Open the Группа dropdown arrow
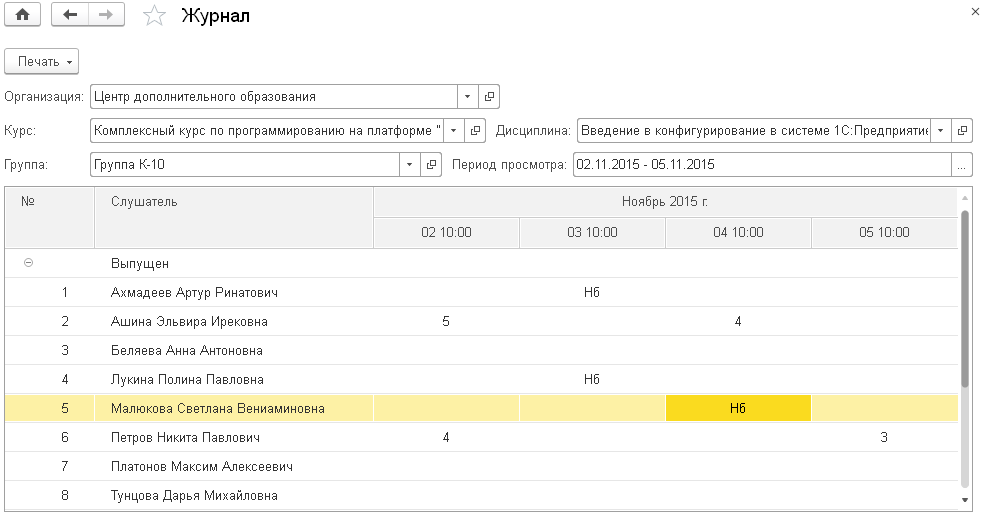This screenshot has width=981, height=517. (410, 165)
